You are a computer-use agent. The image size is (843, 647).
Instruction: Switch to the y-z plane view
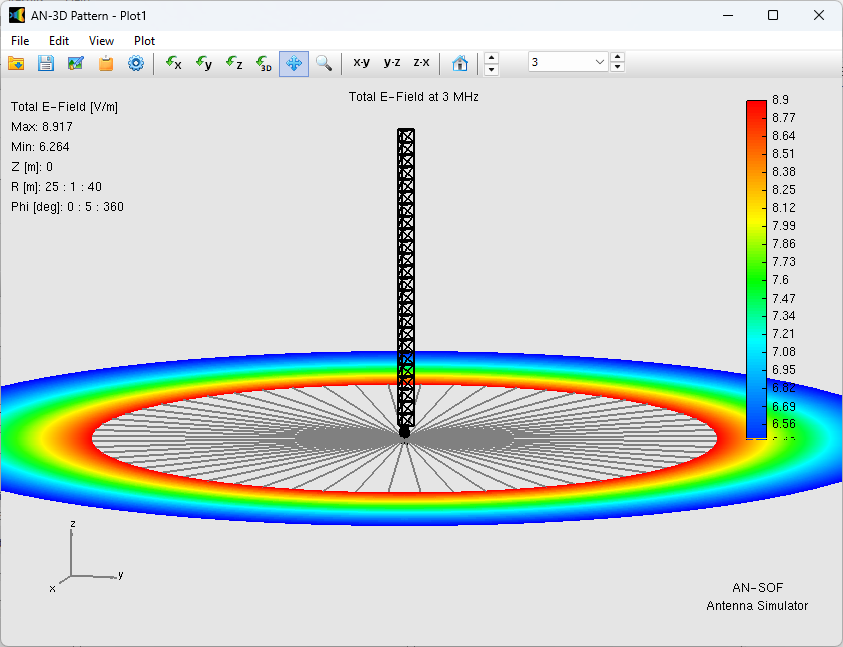[392, 63]
